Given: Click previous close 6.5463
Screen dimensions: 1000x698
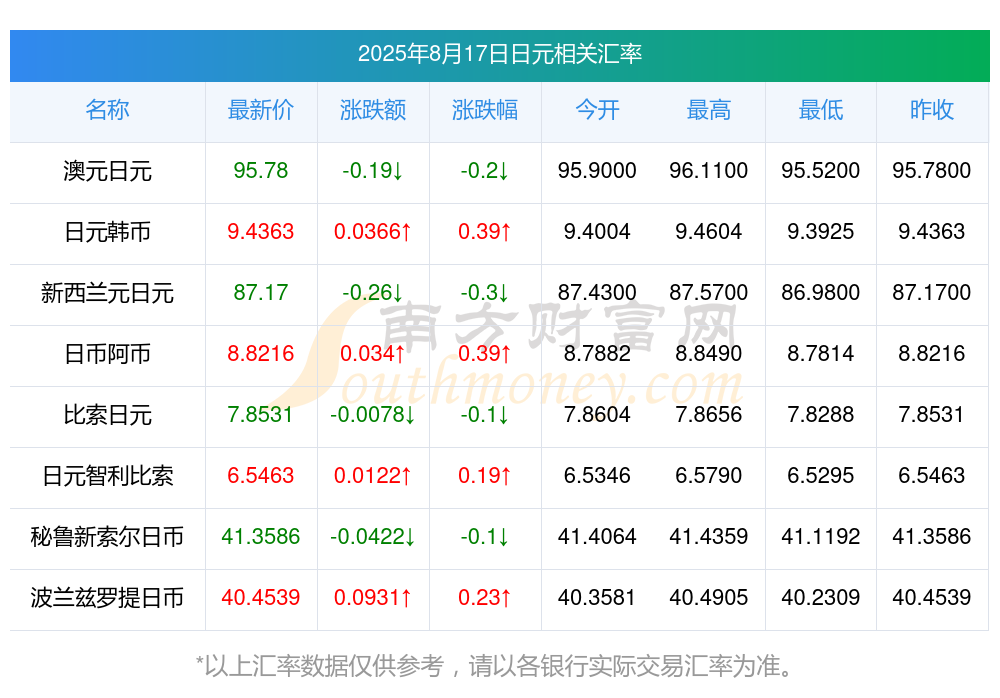Looking at the screenshot, I should pos(932,476).
